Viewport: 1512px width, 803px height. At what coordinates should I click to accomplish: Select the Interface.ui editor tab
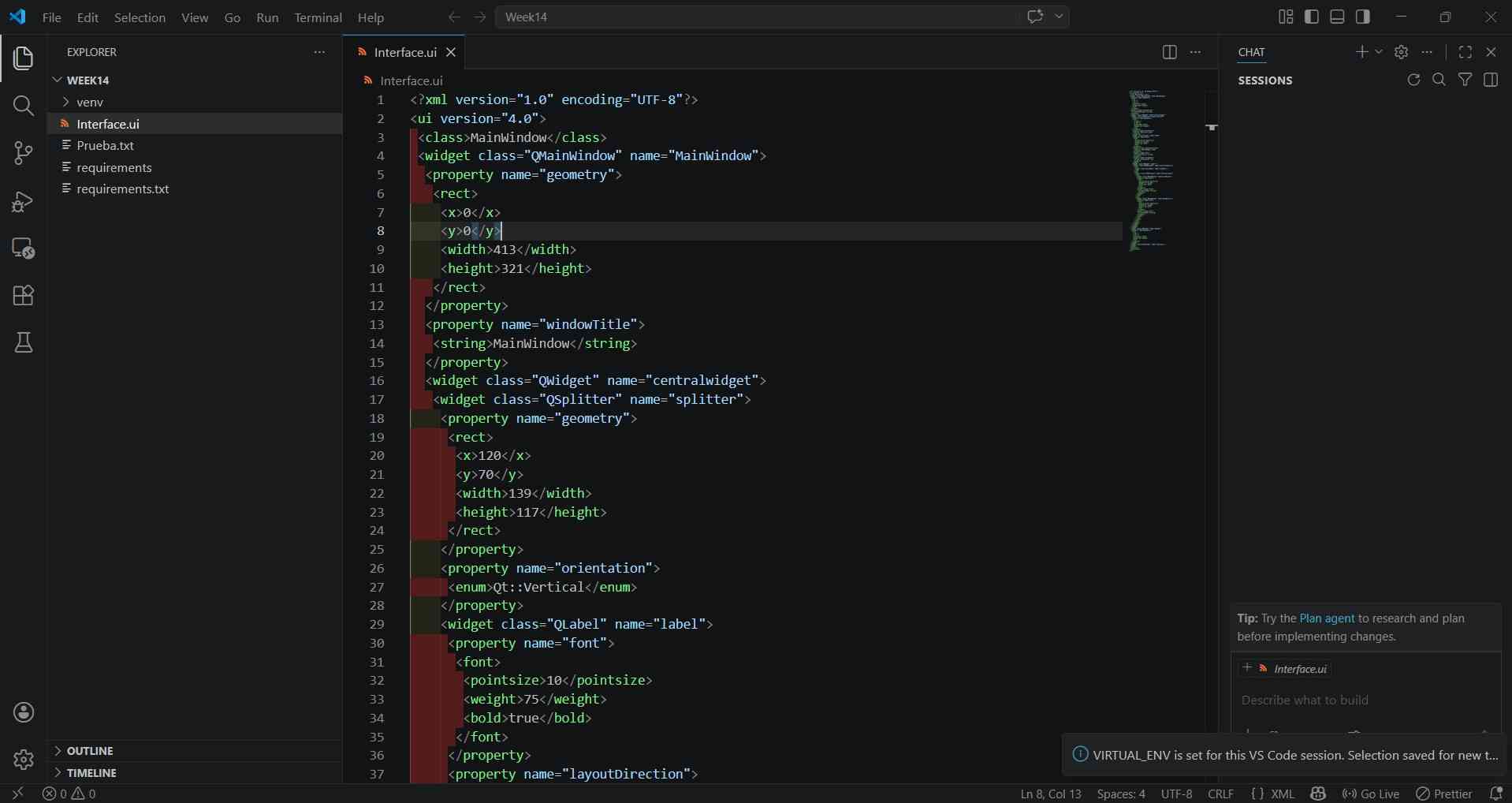click(404, 52)
